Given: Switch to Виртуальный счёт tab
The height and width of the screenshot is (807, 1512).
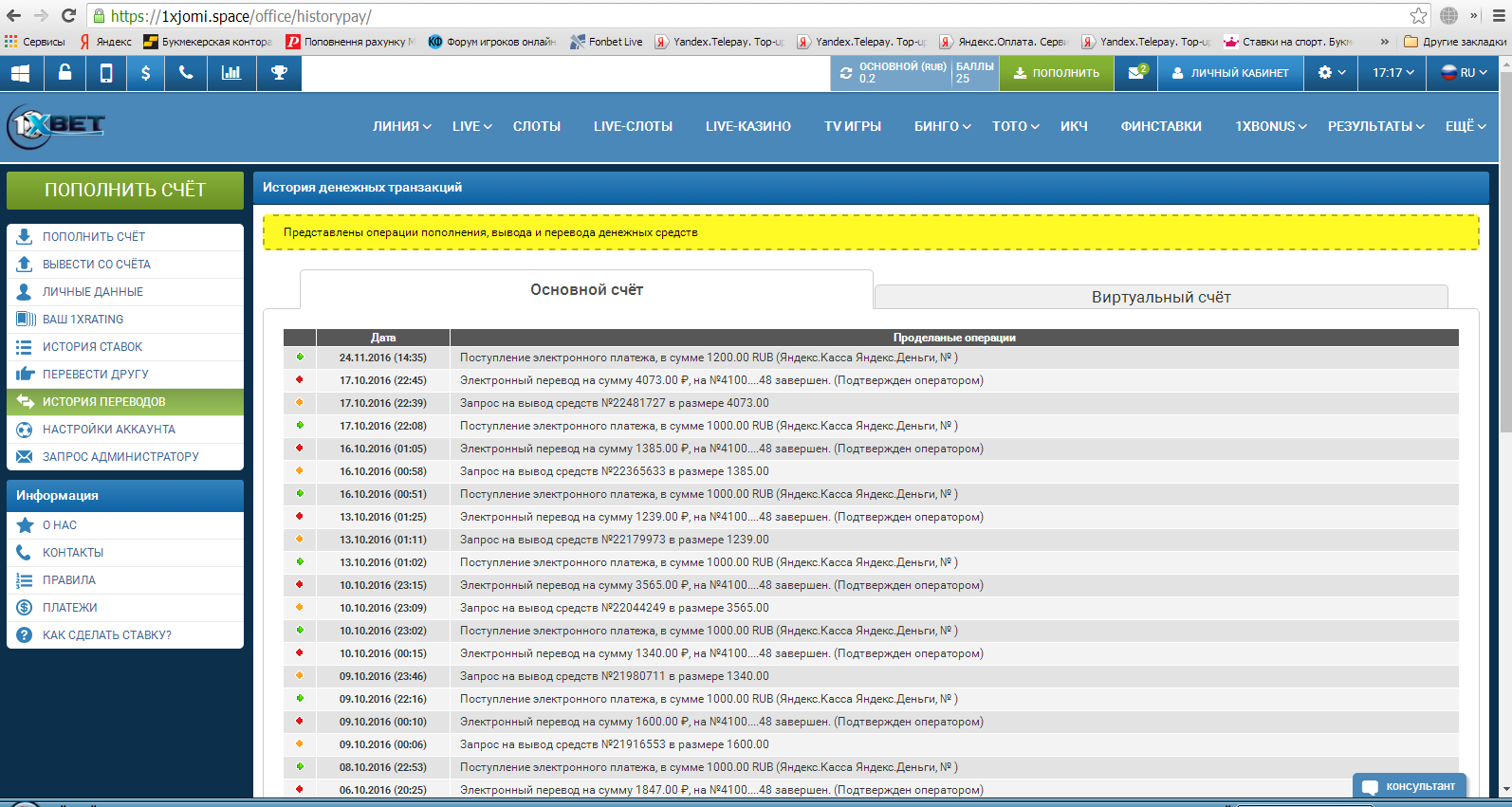Looking at the screenshot, I should 1160,297.
